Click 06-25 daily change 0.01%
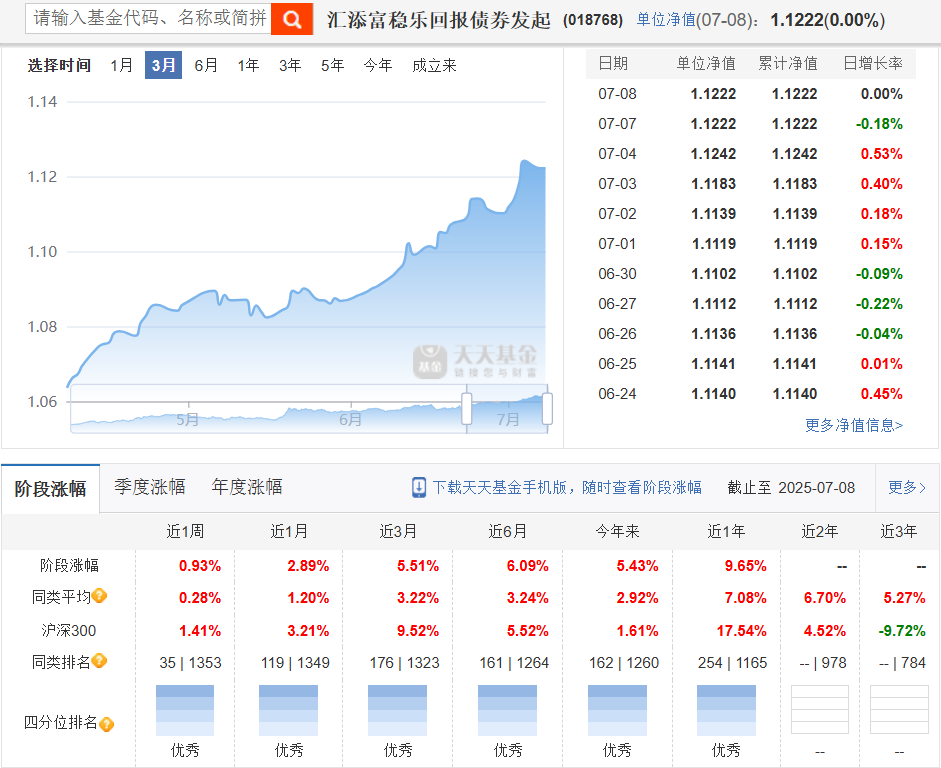The width and height of the screenshot is (941, 768). click(x=882, y=364)
